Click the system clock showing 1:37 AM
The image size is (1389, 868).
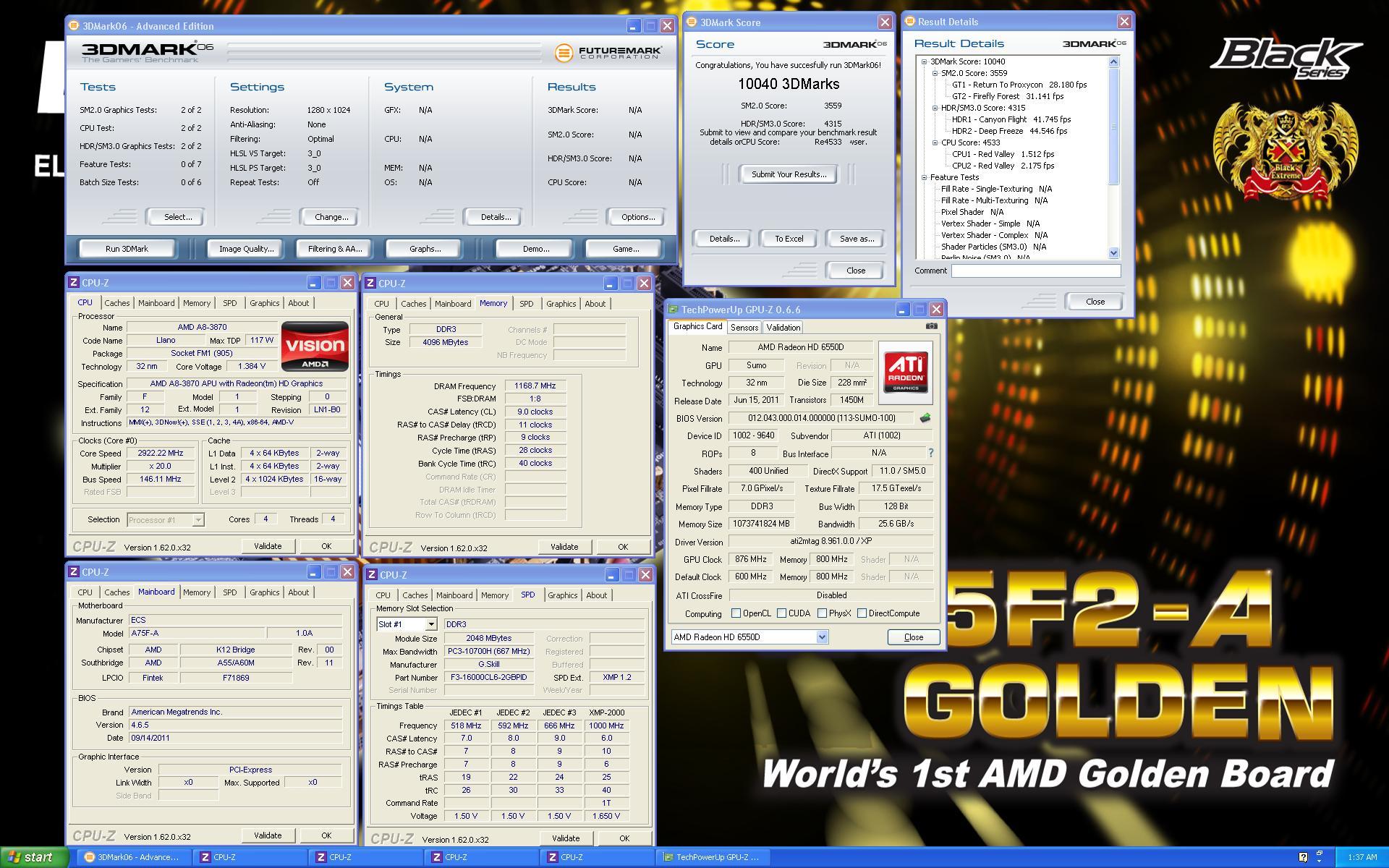[1362, 857]
